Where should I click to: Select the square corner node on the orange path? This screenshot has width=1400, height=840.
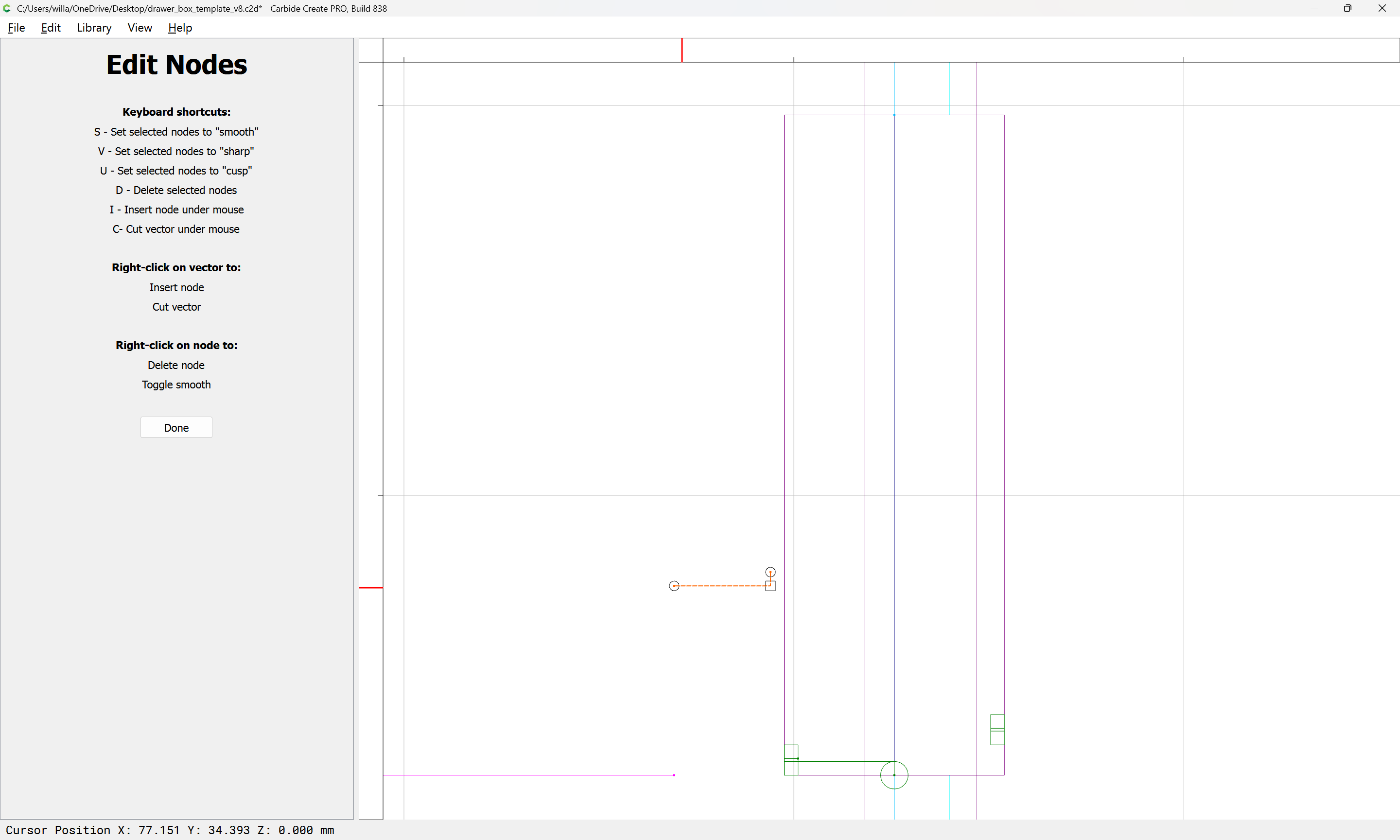coord(770,586)
